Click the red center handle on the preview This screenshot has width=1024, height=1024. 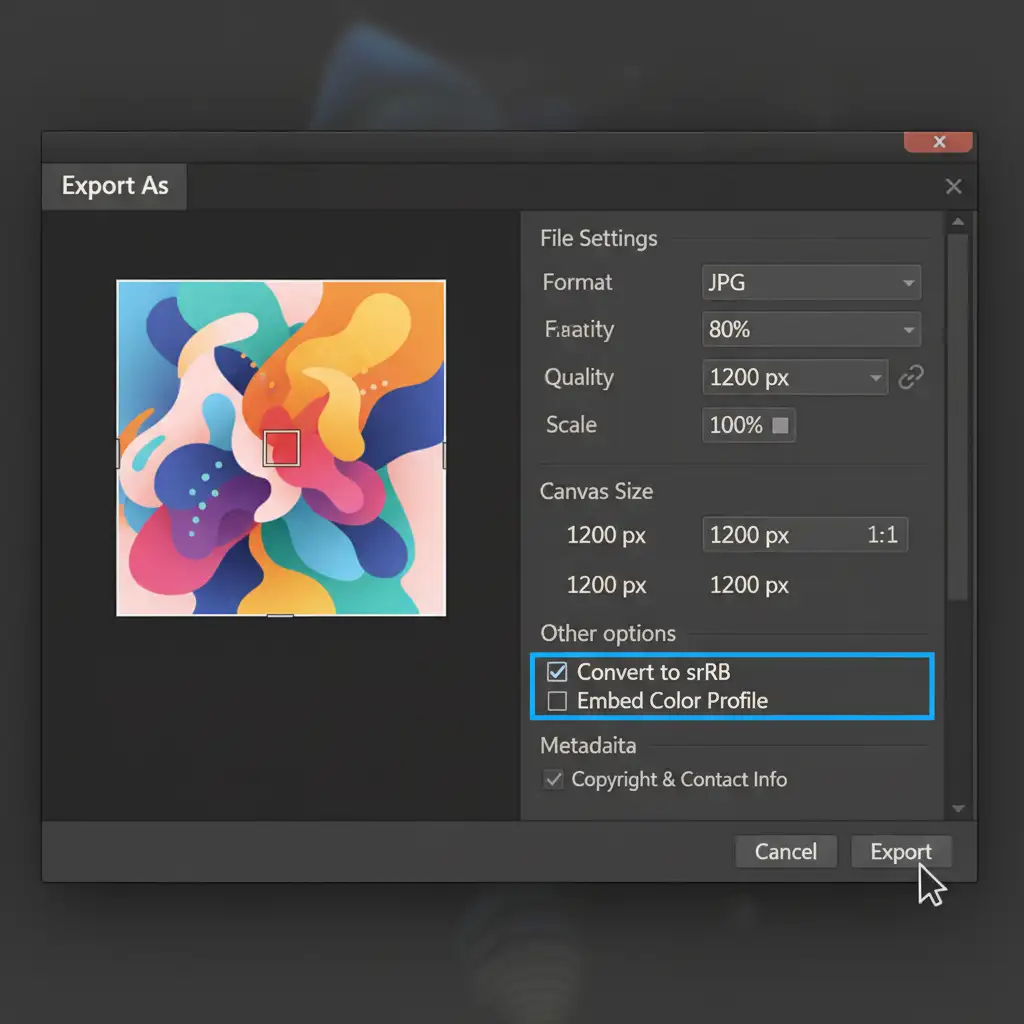click(x=281, y=448)
